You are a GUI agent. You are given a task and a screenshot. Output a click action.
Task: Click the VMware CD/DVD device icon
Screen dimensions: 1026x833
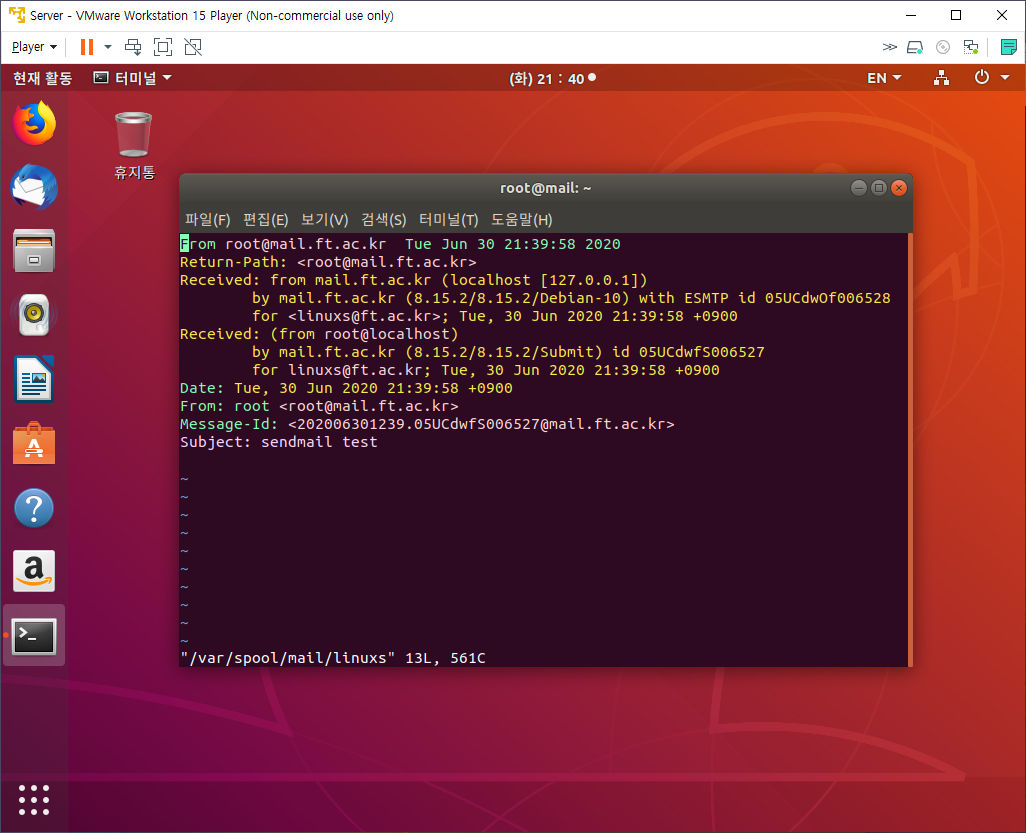(943, 46)
